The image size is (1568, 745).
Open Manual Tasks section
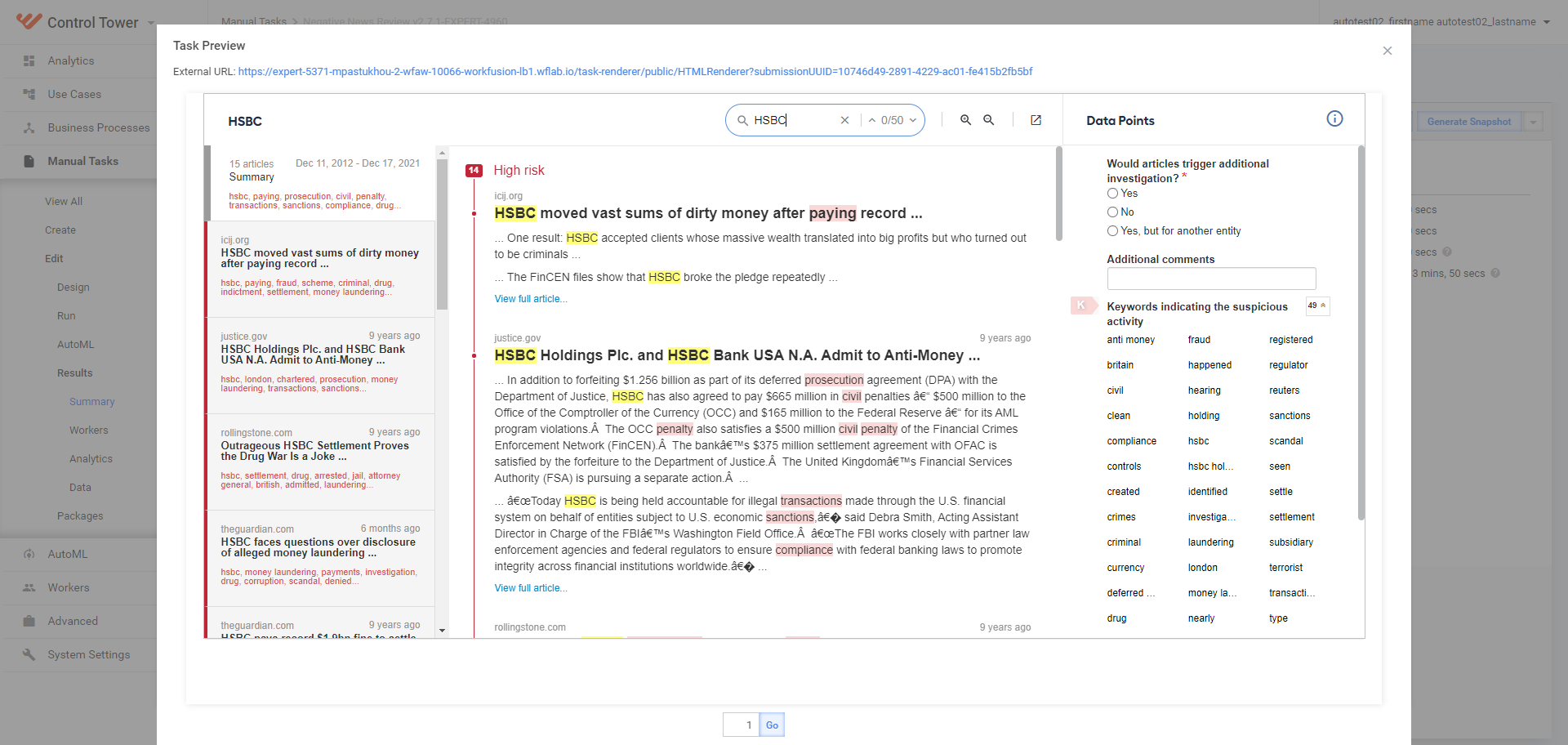coord(83,161)
